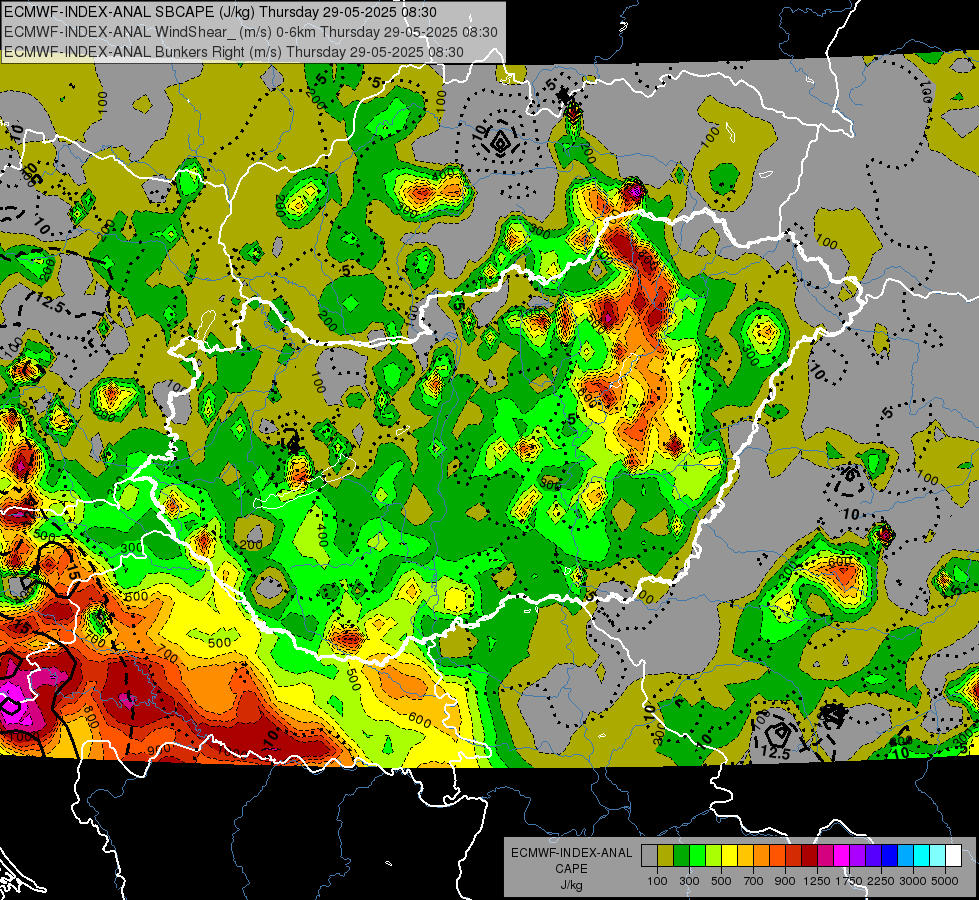Image resolution: width=979 pixels, height=900 pixels.
Task: Click the 1250 legend tick label
Action: tap(817, 881)
